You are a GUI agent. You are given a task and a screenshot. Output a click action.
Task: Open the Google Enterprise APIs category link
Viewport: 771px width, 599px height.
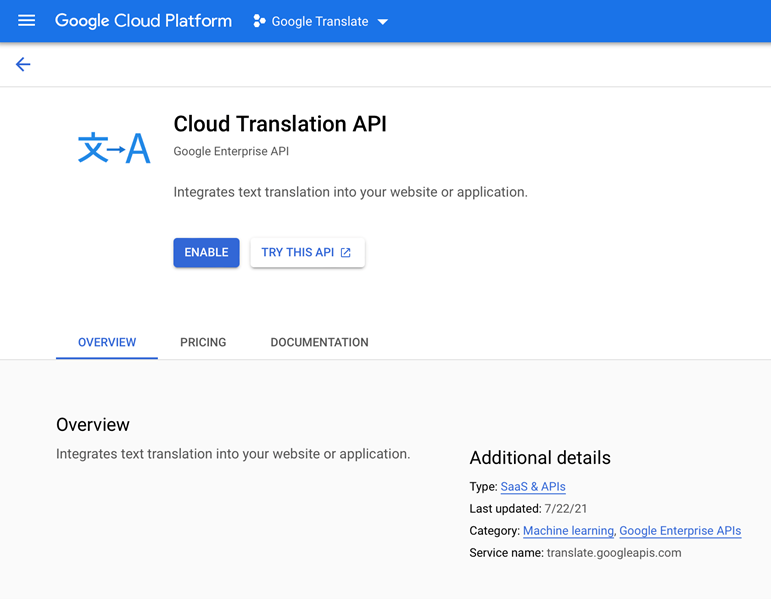click(x=680, y=531)
